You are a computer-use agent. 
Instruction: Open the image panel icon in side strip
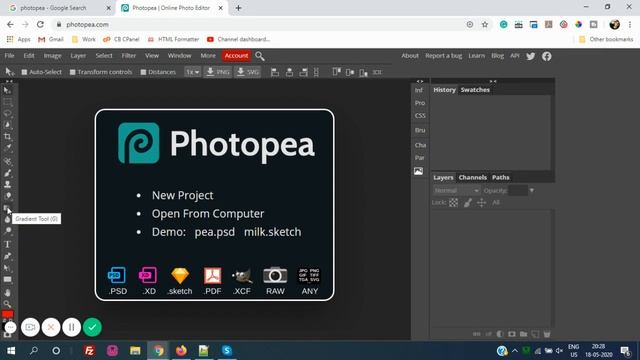click(418, 171)
